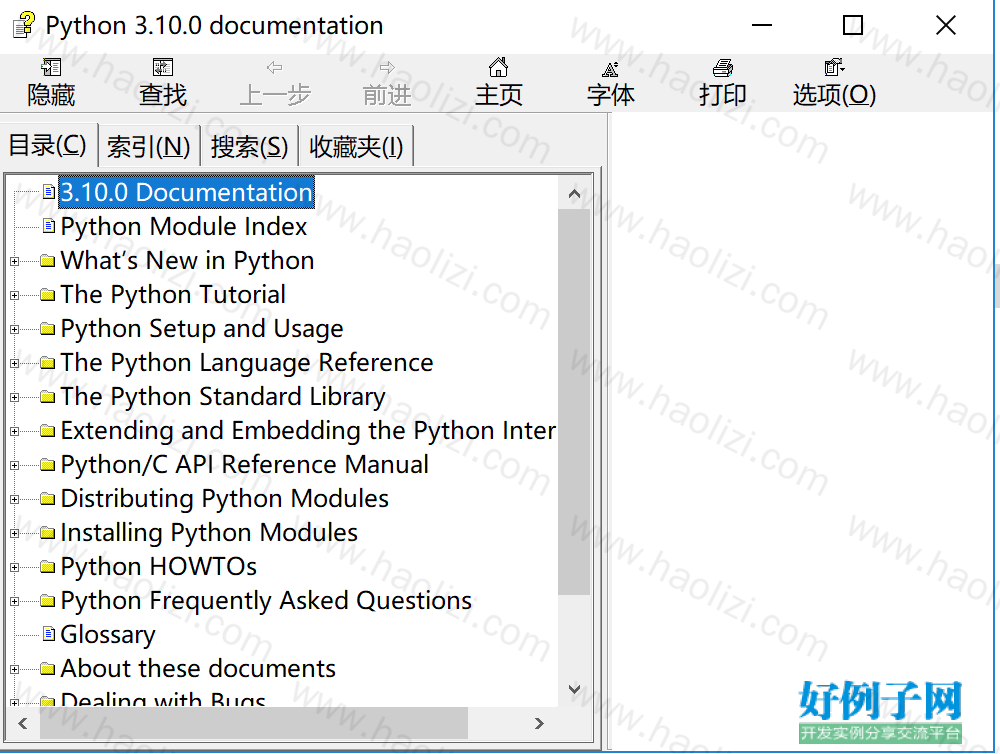Click the 前进 (Forward) arrow icon
1000x754 pixels.
point(387,67)
